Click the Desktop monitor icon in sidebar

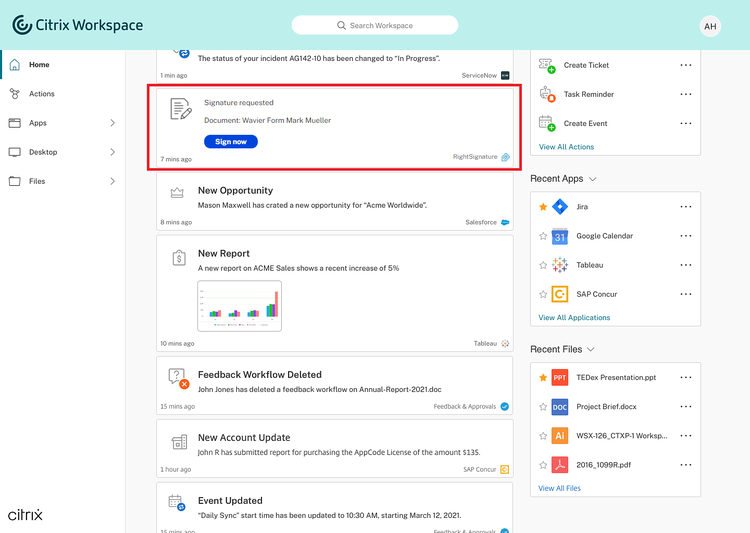pos(15,152)
